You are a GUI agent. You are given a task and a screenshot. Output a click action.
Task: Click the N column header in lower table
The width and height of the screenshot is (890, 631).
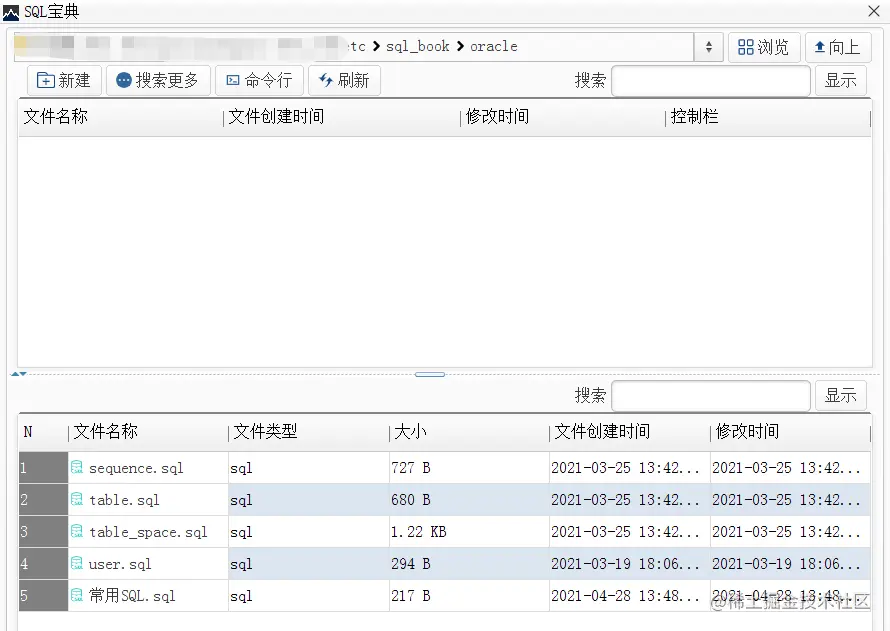(x=43, y=432)
